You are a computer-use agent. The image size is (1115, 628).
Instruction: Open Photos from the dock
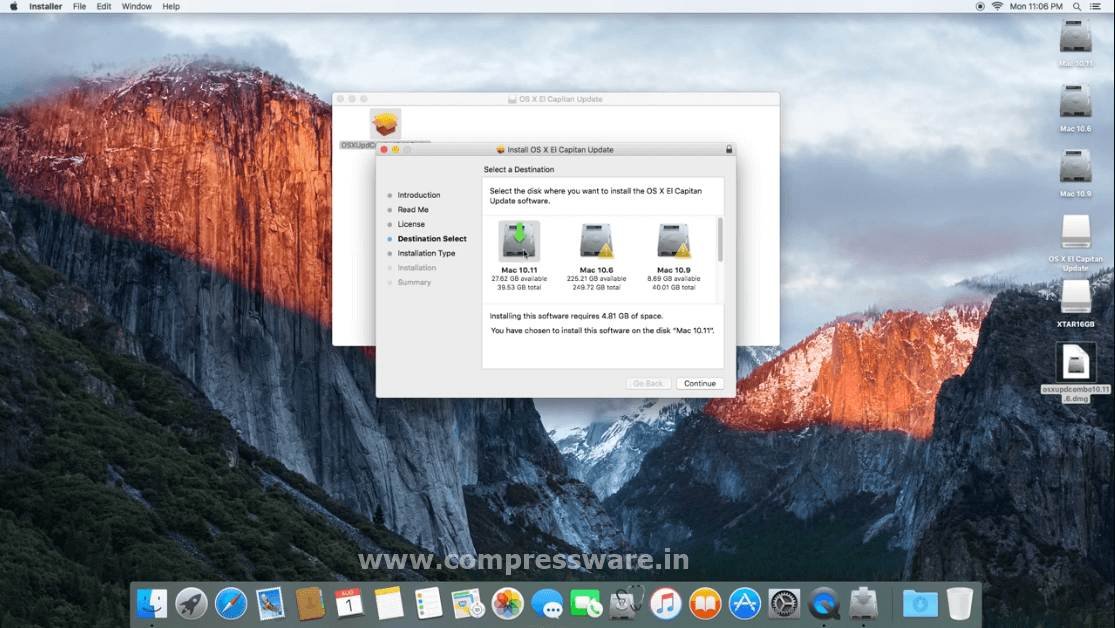[508, 604]
